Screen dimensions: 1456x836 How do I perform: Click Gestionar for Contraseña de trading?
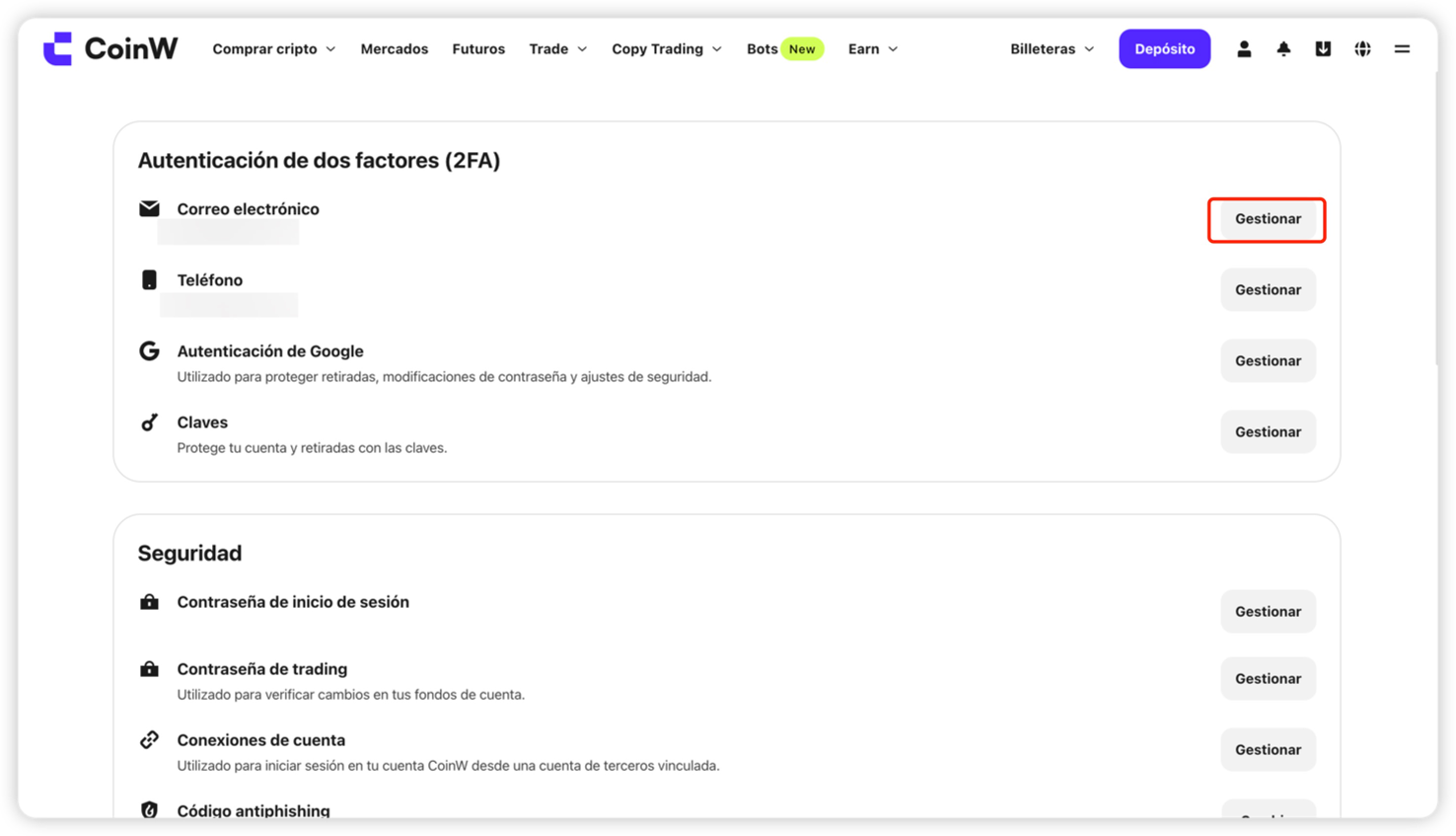(1268, 678)
